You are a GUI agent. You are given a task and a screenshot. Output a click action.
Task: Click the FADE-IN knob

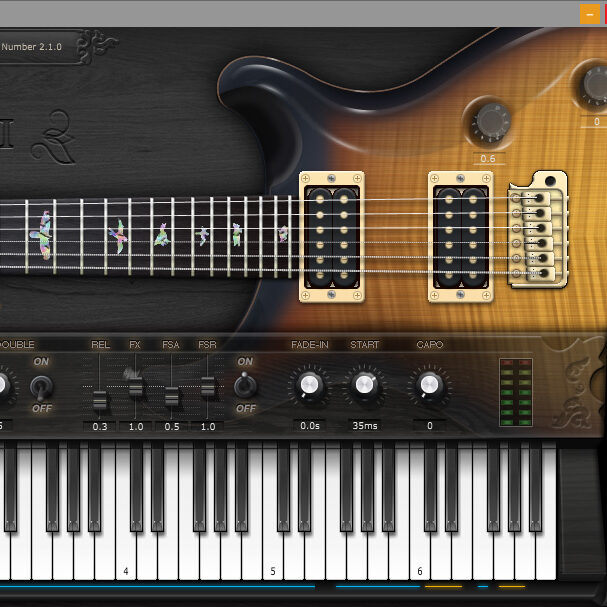point(309,384)
